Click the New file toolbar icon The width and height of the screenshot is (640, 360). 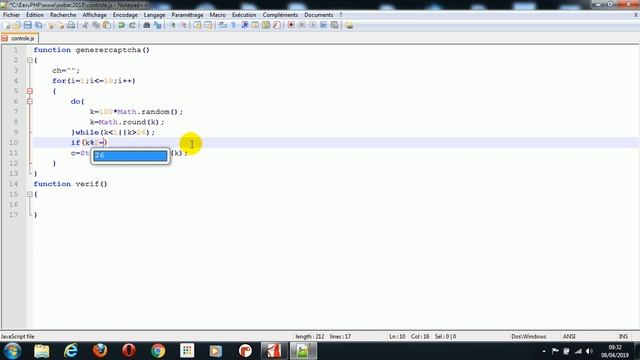pos(7,25)
